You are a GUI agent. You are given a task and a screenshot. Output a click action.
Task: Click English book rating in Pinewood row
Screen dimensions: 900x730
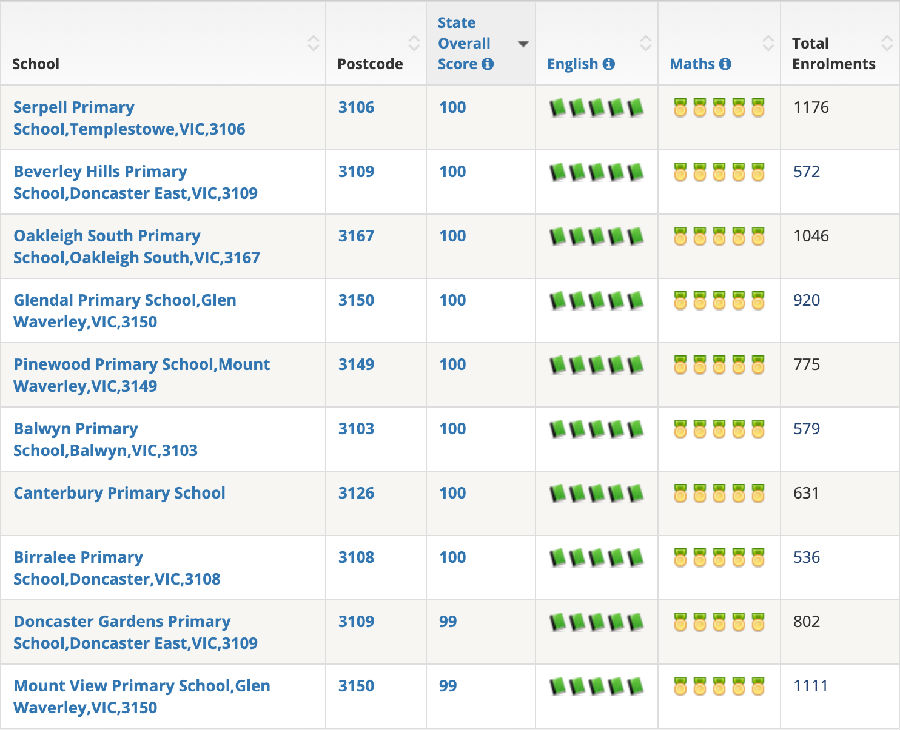[596, 365]
